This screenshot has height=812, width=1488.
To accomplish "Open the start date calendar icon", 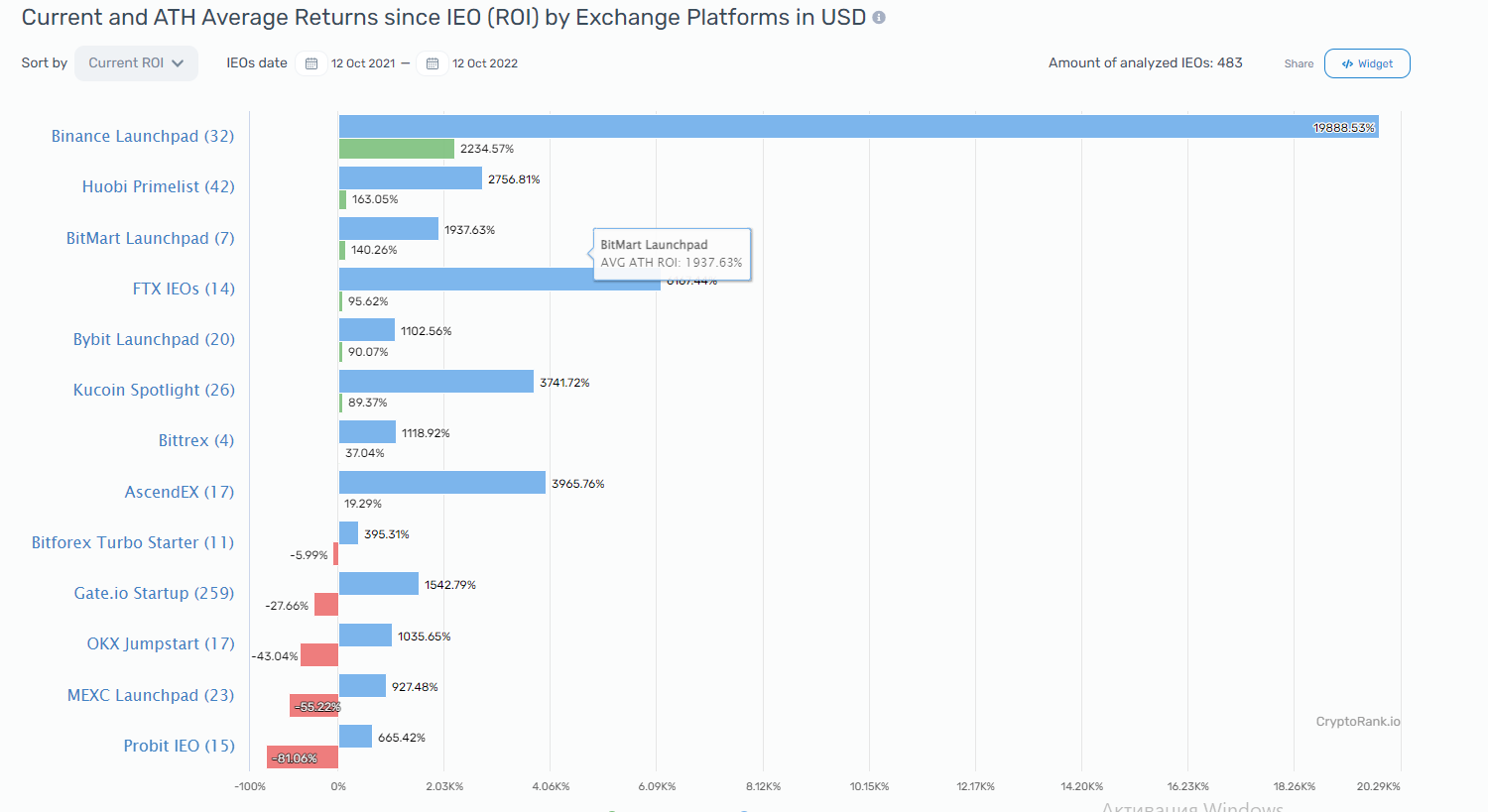I will click(x=311, y=63).
